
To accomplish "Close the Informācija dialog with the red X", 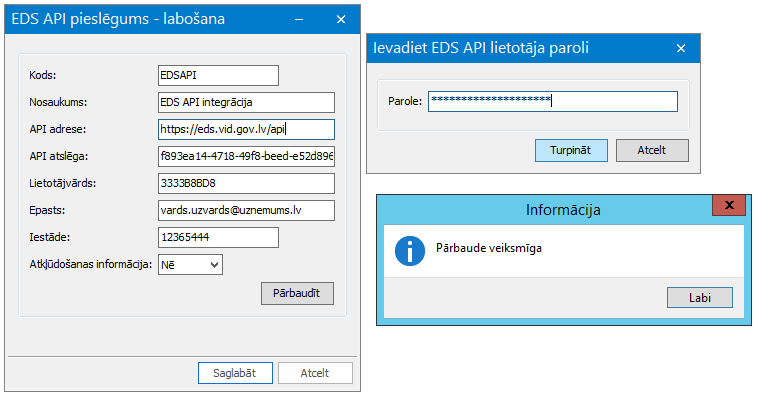I will coord(729,205).
